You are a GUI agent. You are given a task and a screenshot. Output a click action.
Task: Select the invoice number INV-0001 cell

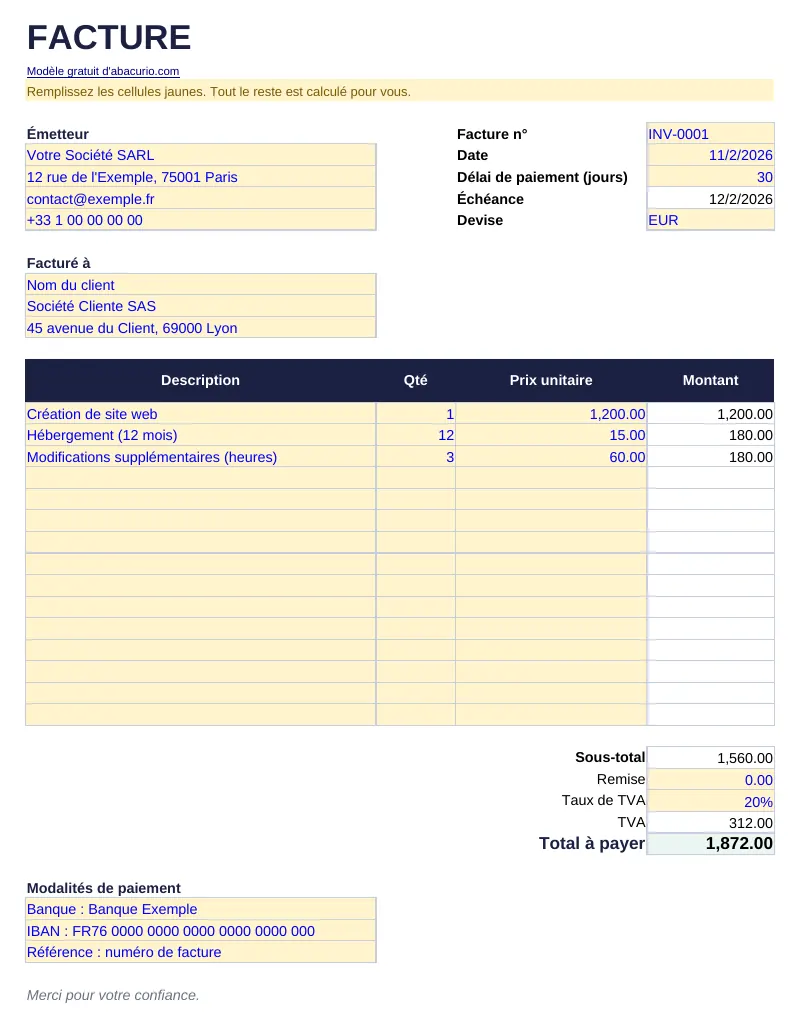coord(711,134)
